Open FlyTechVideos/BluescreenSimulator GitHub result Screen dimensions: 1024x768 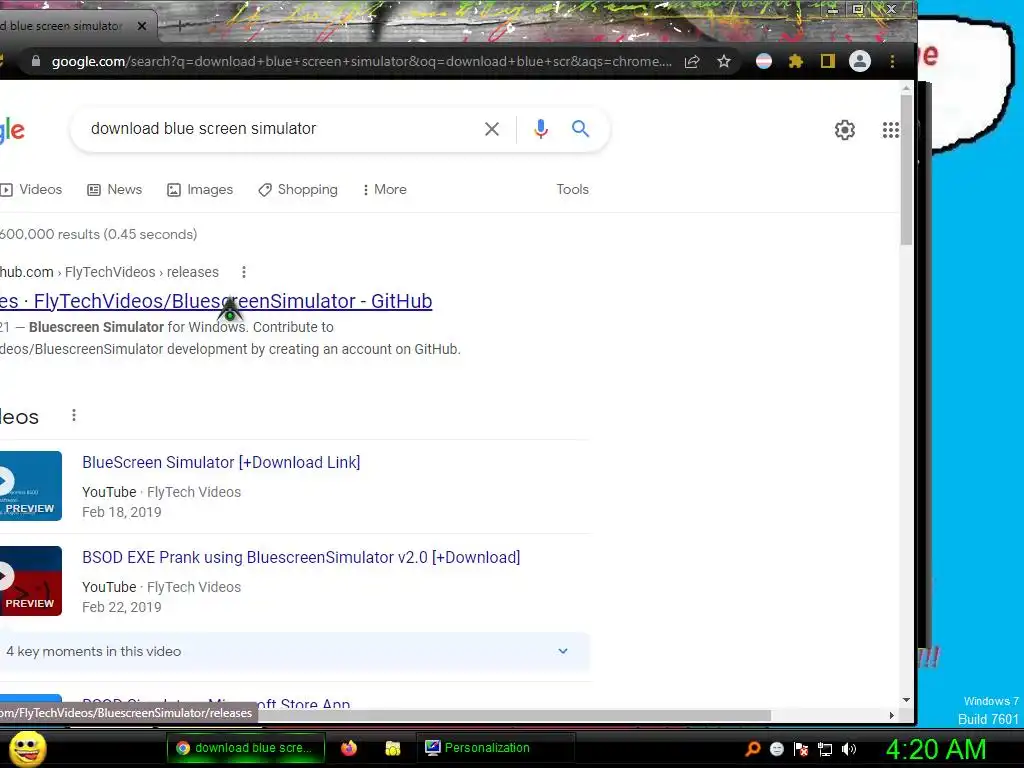[x=216, y=301]
